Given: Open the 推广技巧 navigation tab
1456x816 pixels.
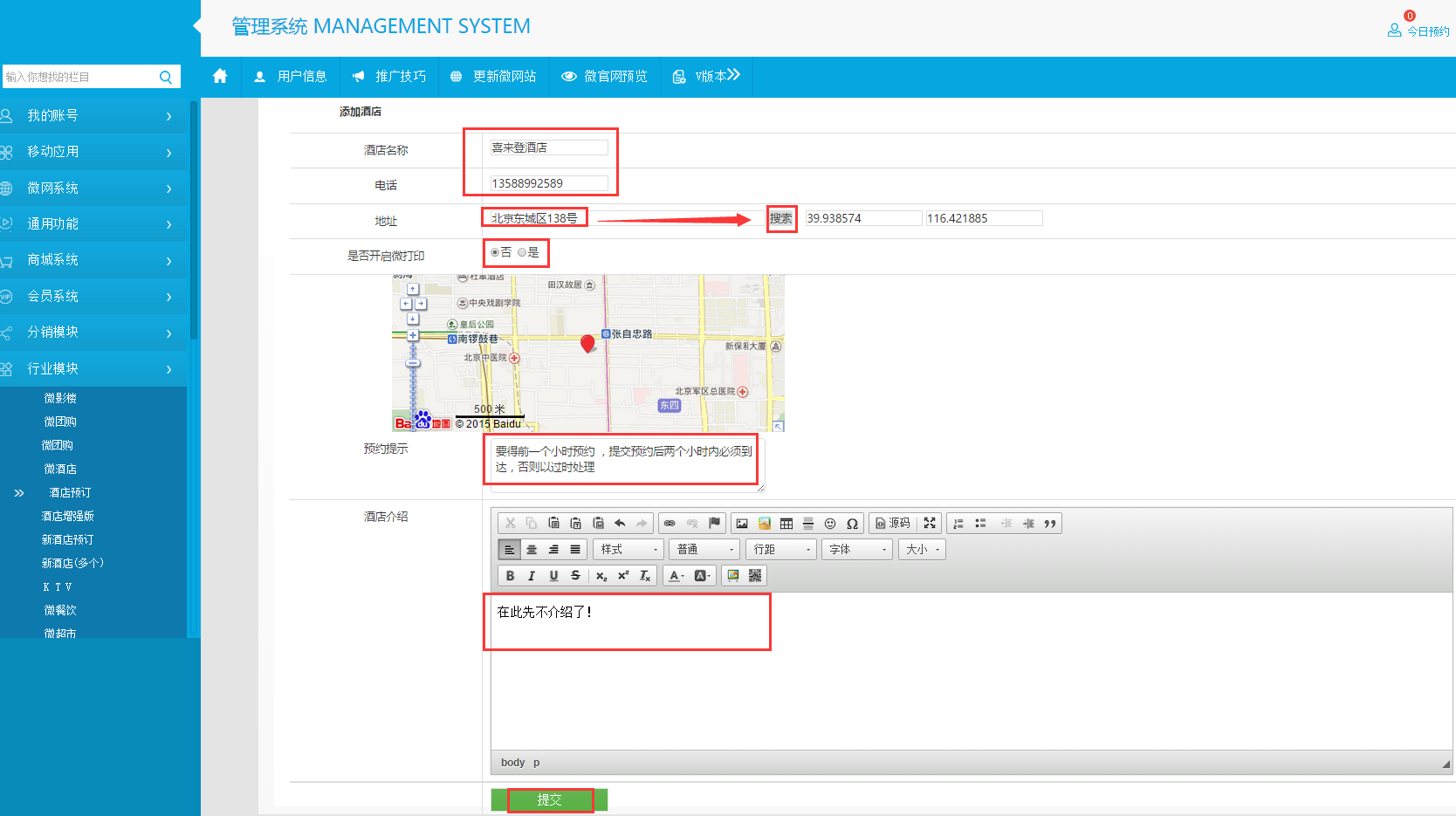Looking at the screenshot, I should tap(389, 77).
